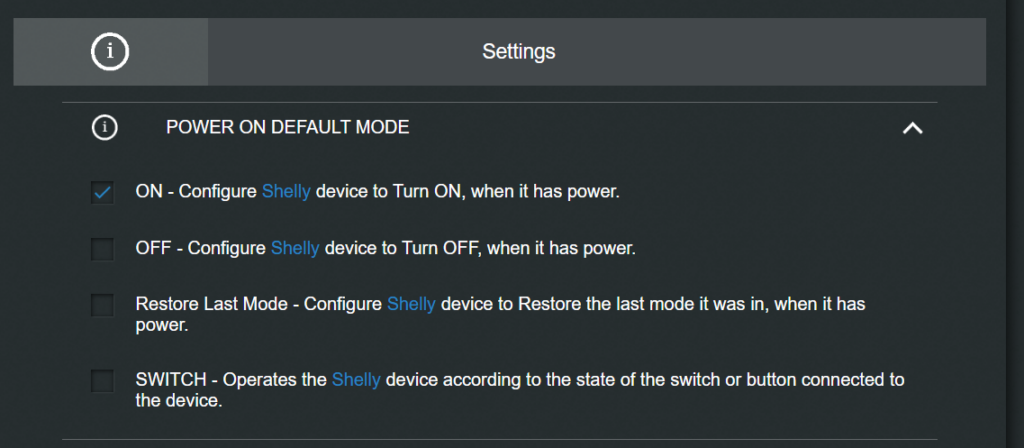Screen dimensions: 1024x448
Task: Click info icon beside Power On Default Mode
Action: pyautogui.click(x=104, y=128)
